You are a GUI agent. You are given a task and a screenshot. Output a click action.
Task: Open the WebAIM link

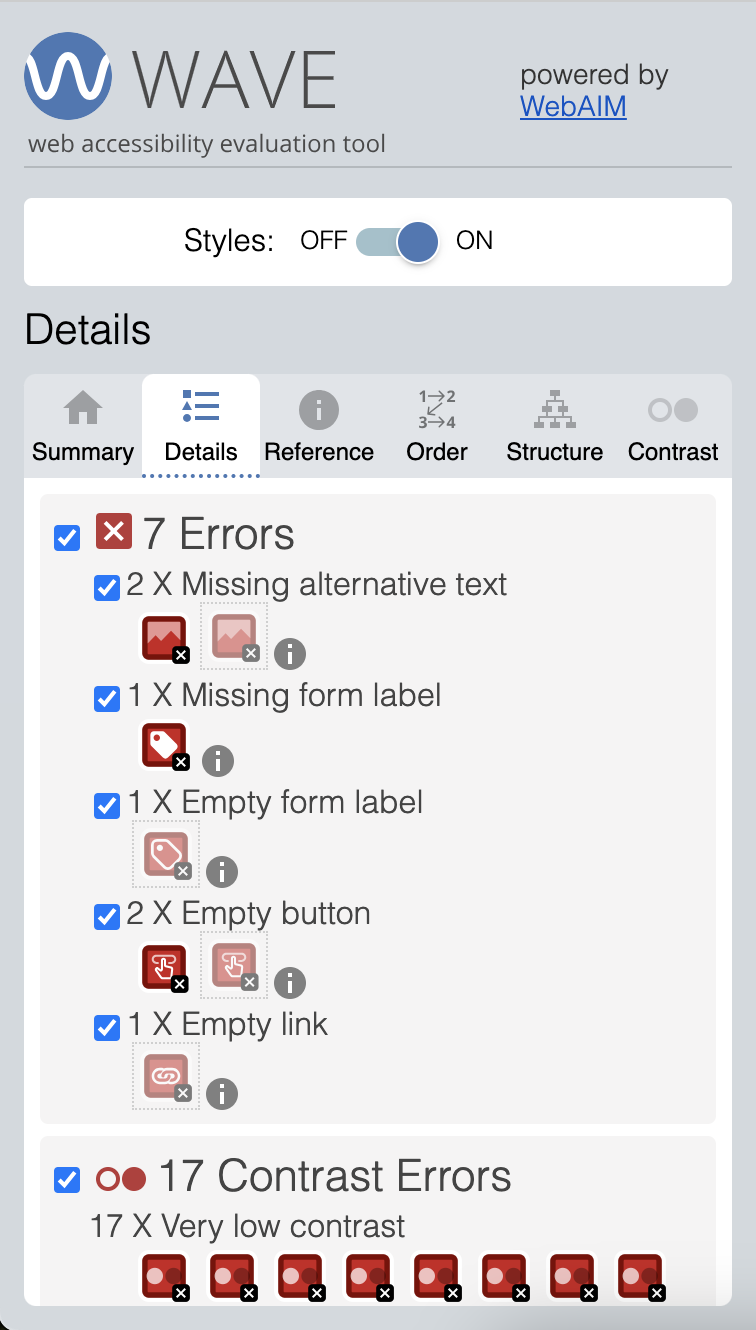(x=573, y=107)
